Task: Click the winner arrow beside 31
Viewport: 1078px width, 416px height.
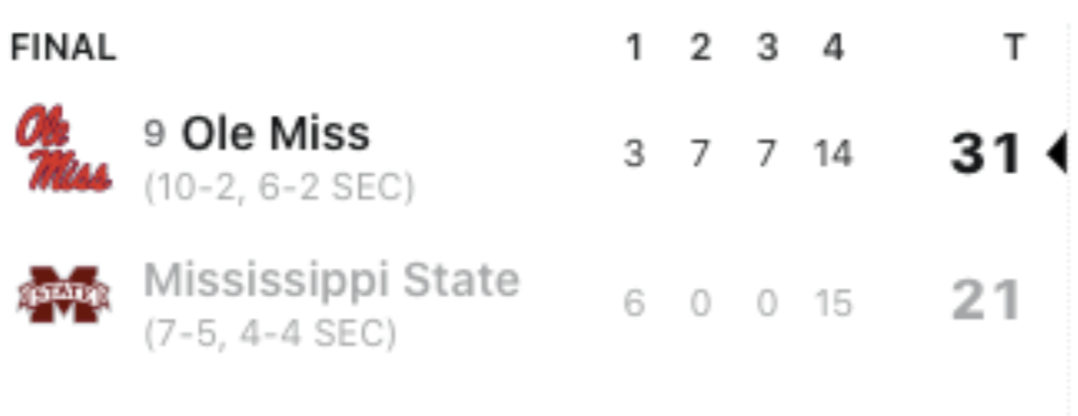Action: click(1057, 153)
